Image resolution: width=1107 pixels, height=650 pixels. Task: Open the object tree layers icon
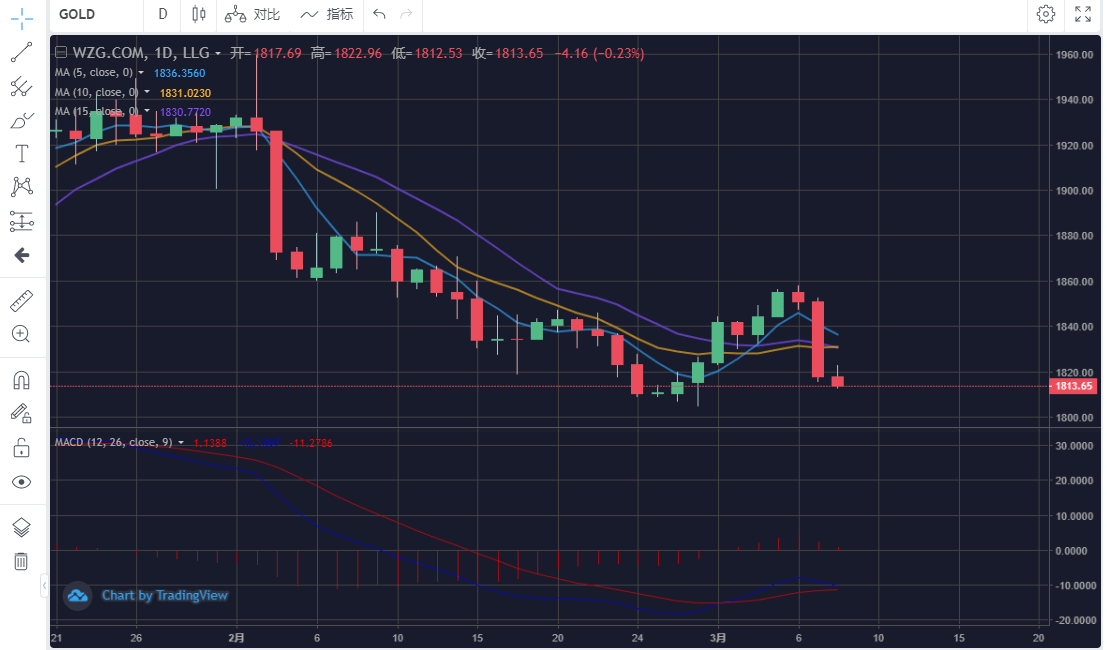(x=21, y=527)
